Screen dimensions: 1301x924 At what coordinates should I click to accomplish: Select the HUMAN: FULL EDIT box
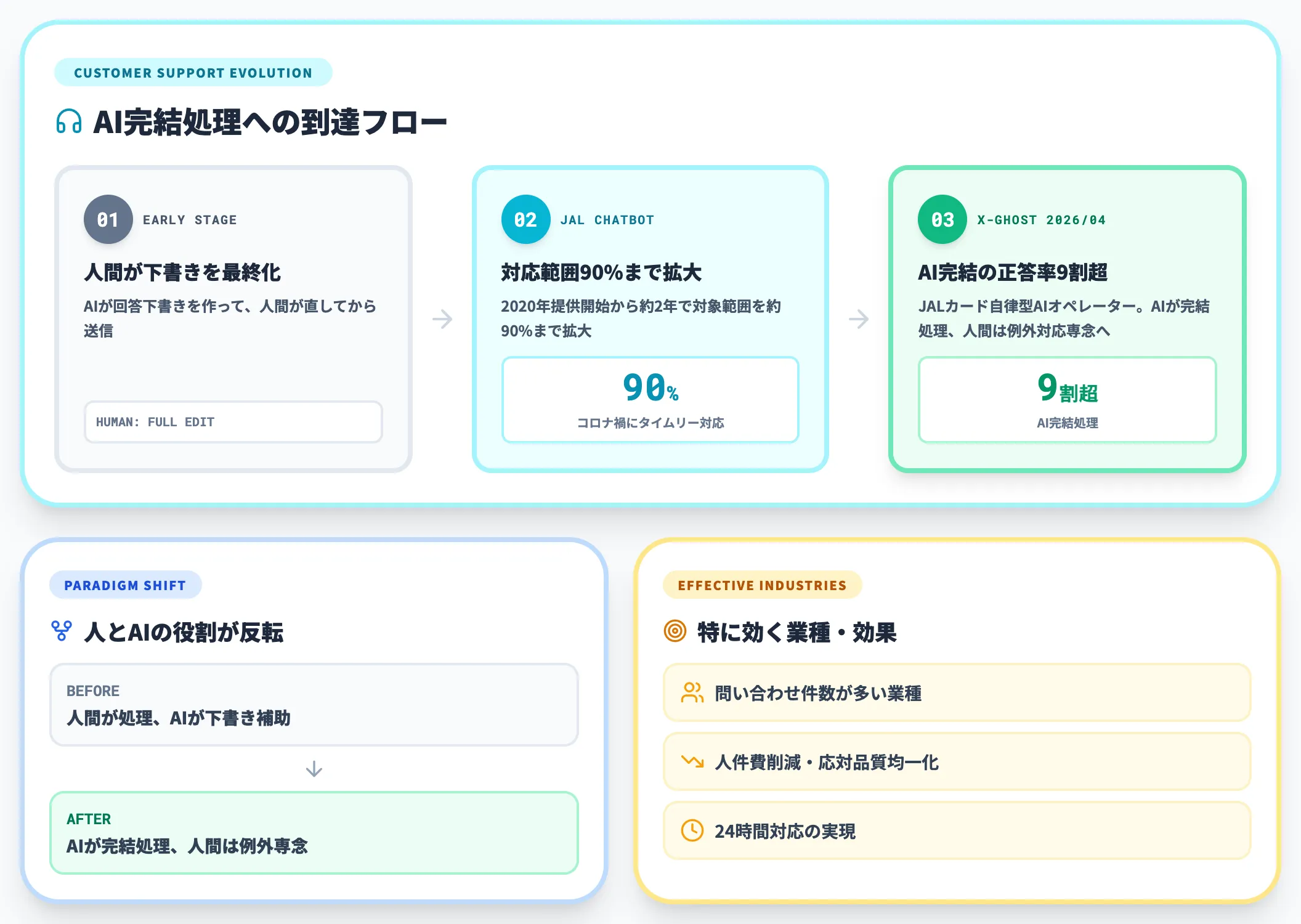233,422
